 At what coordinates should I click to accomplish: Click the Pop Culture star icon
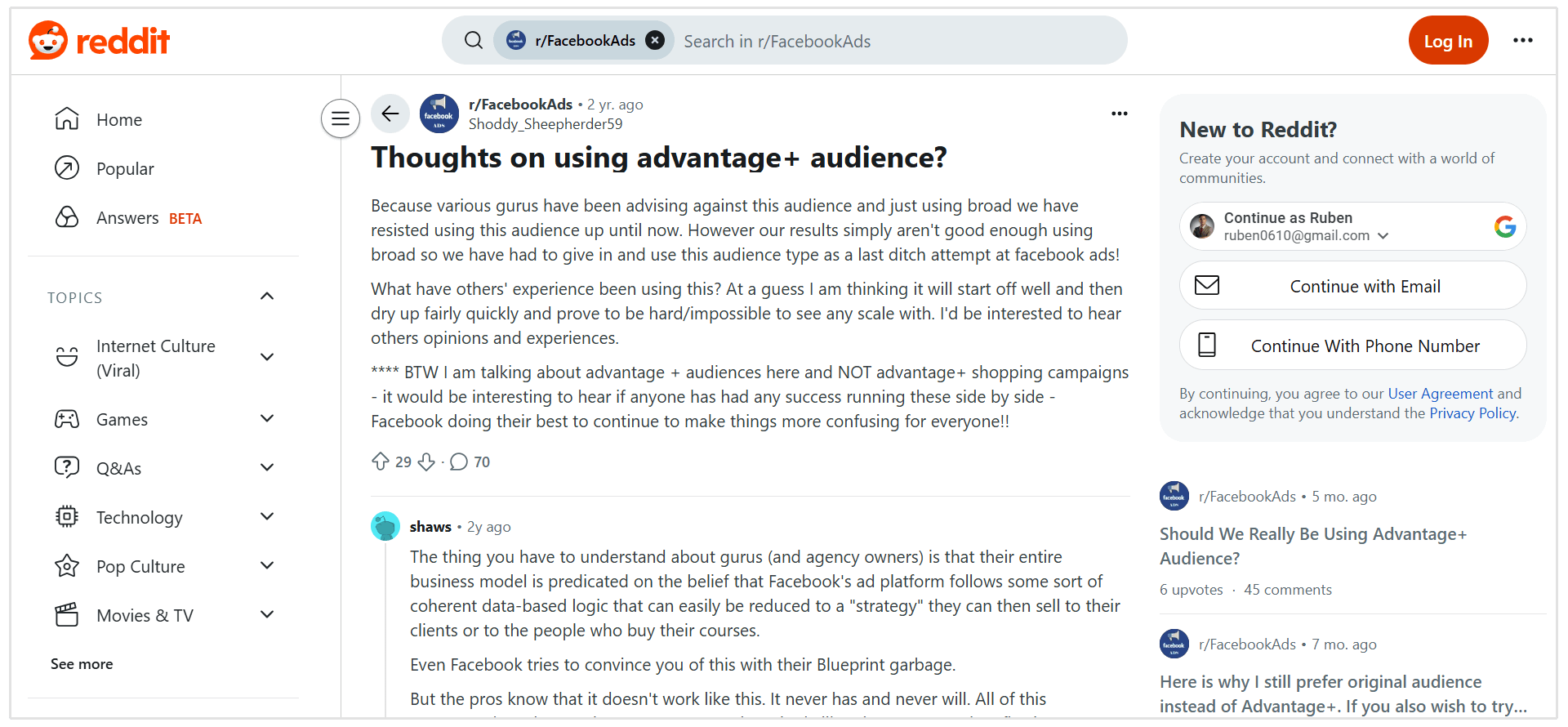(x=67, y=565)
